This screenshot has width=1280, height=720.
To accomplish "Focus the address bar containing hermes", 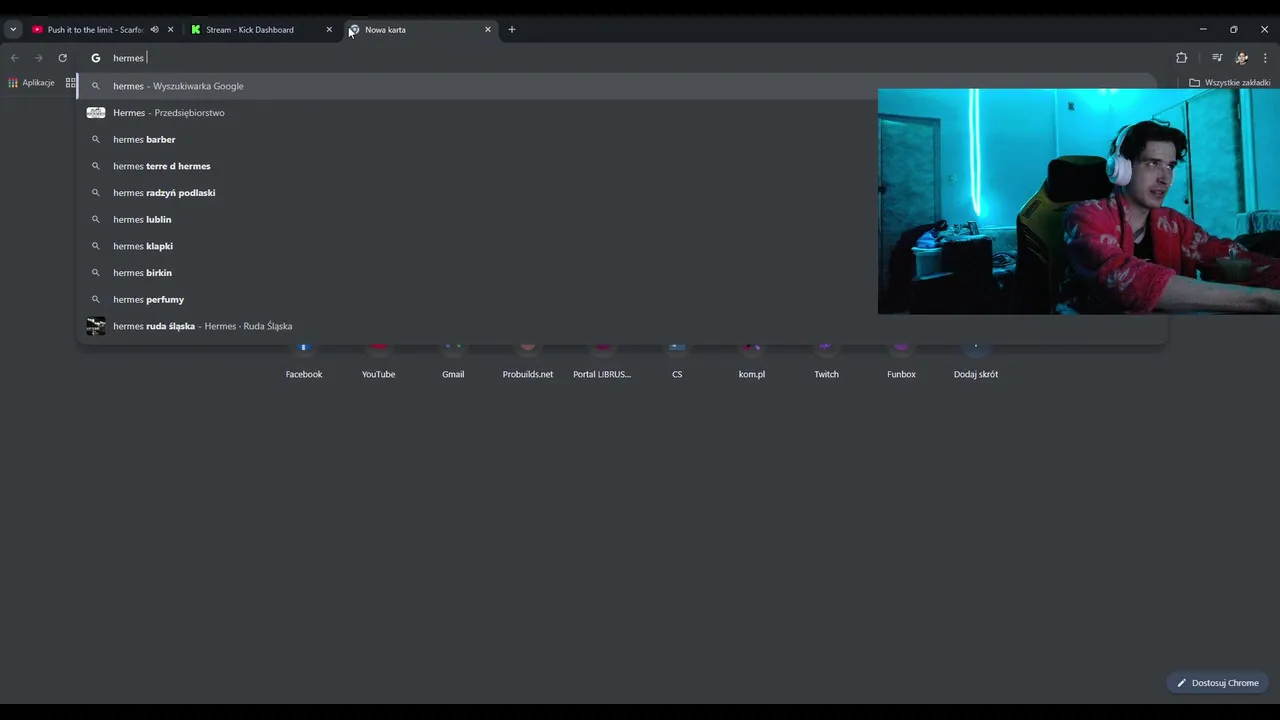I will pos(620,58).
